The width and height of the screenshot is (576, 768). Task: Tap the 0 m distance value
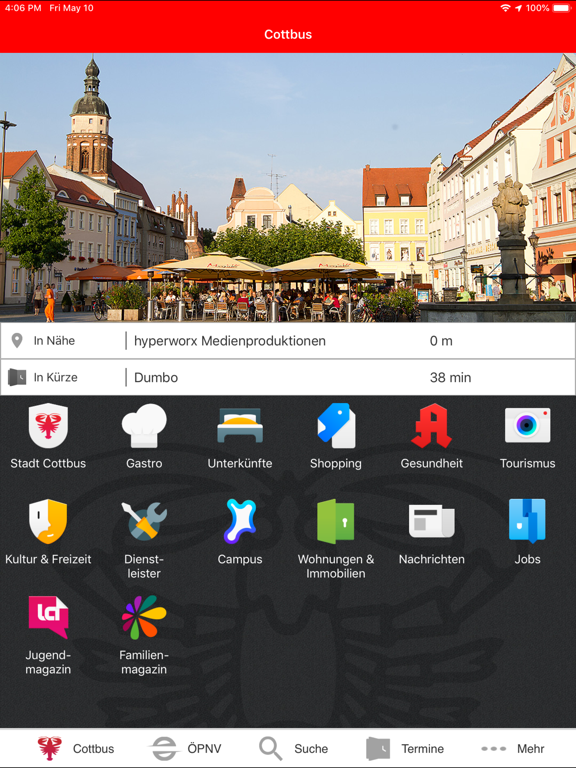tap(441, 341)
